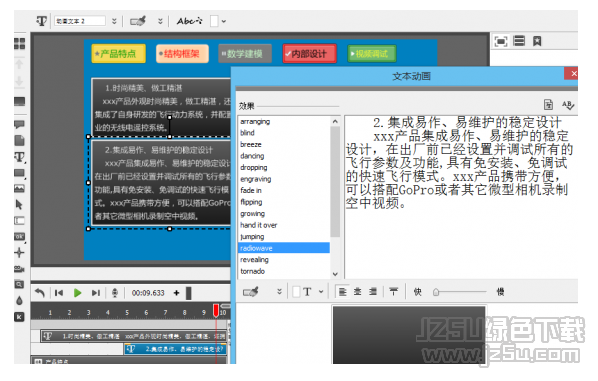The width and height of the screenshot is (598, 381).
Task: Click the text name field in top toolbar
Action: [80, 21]
